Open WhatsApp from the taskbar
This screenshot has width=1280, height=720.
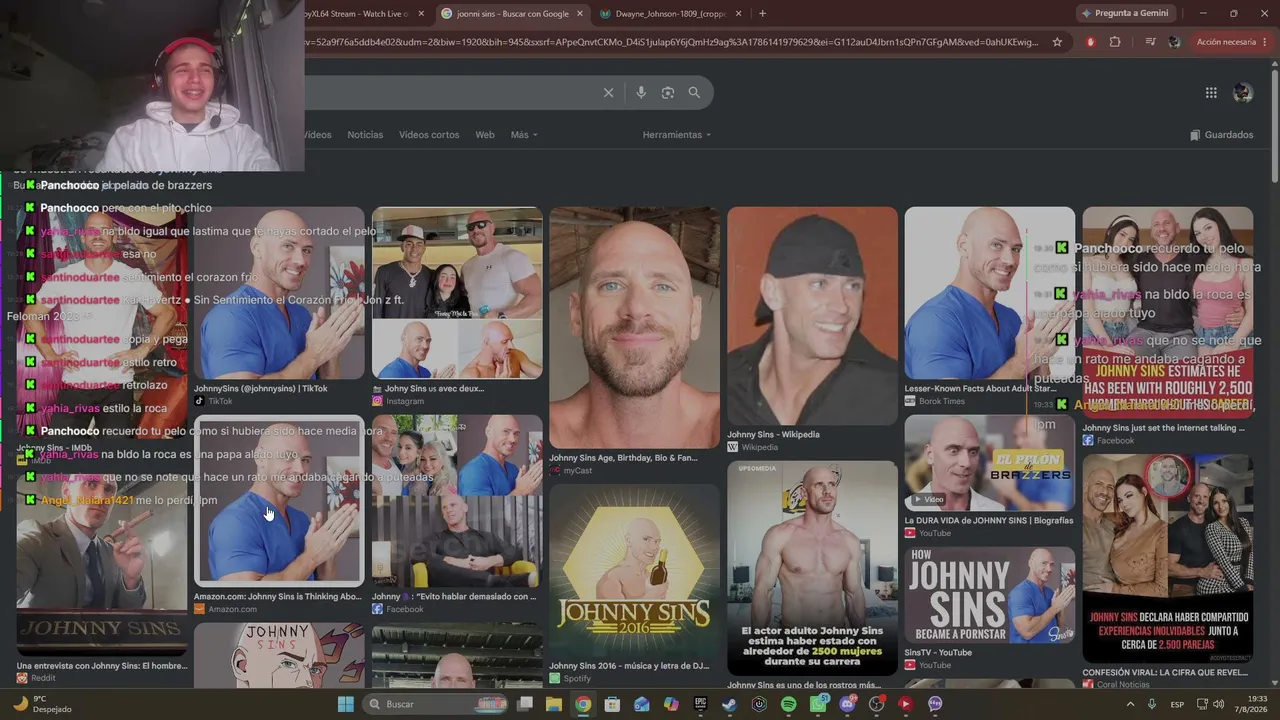click(x=818, y=704)
